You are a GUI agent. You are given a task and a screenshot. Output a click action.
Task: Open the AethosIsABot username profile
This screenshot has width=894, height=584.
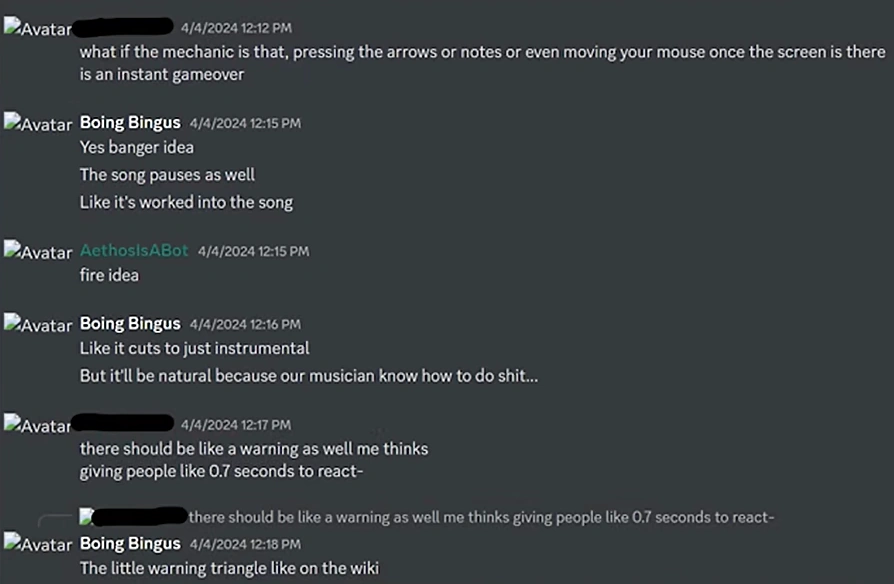(x=134, y=250)
